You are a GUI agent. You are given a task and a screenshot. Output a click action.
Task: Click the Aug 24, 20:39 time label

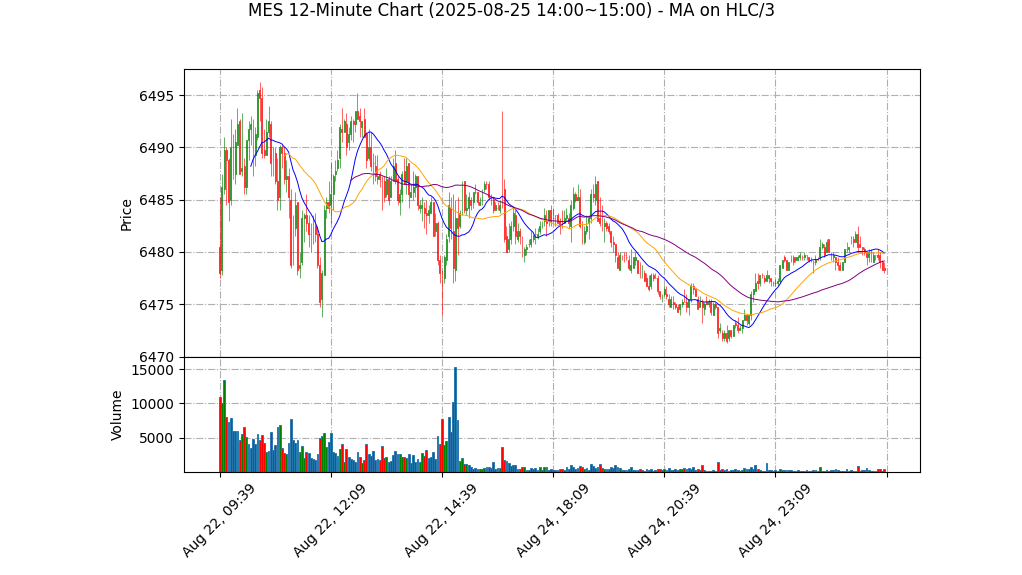[x=664, y=521]
